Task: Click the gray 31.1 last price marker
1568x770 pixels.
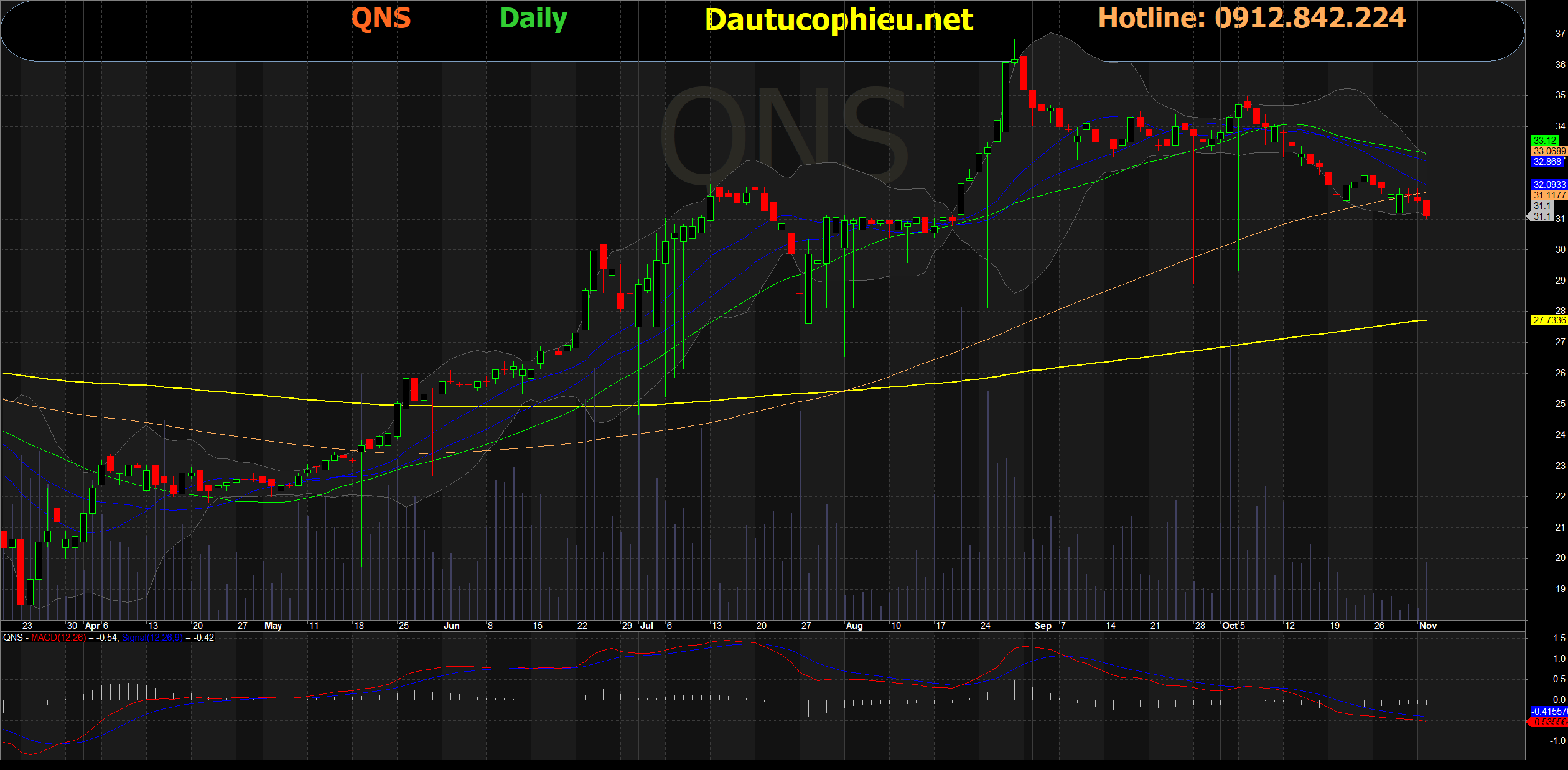Action: pos(1542,216)
